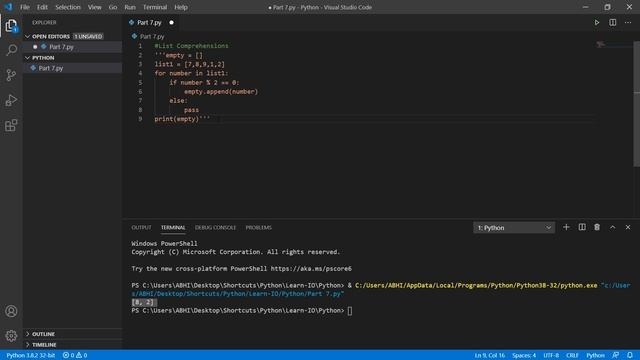Change encoding via UTF-8
Viewport: 640px width, 360px height.
click(551, 355)
